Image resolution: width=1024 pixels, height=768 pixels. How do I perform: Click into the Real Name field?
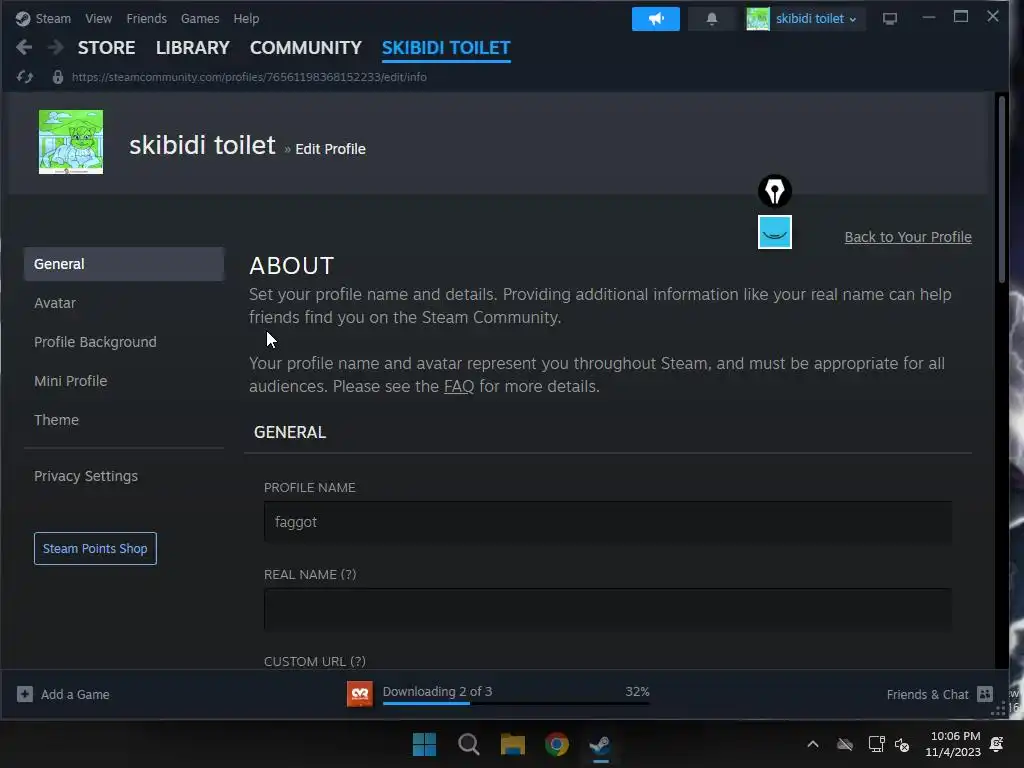click(607, 609)
